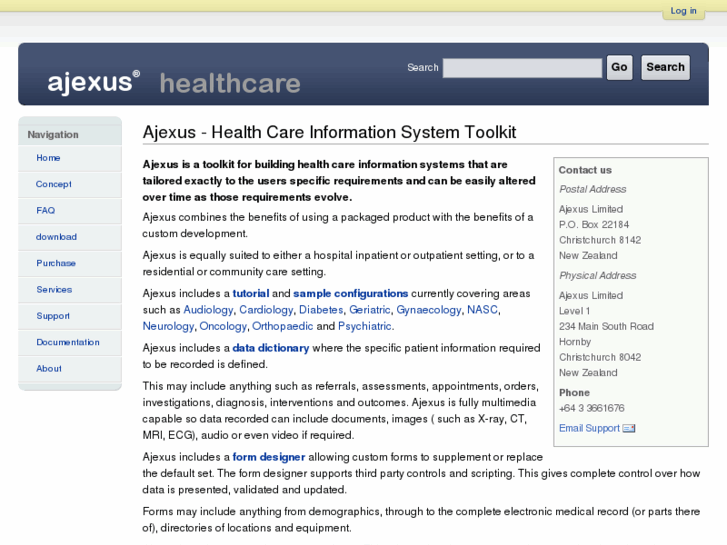Follow the tutorial link
This screenshot has width=727, height=545.
(x=251, y=294)
